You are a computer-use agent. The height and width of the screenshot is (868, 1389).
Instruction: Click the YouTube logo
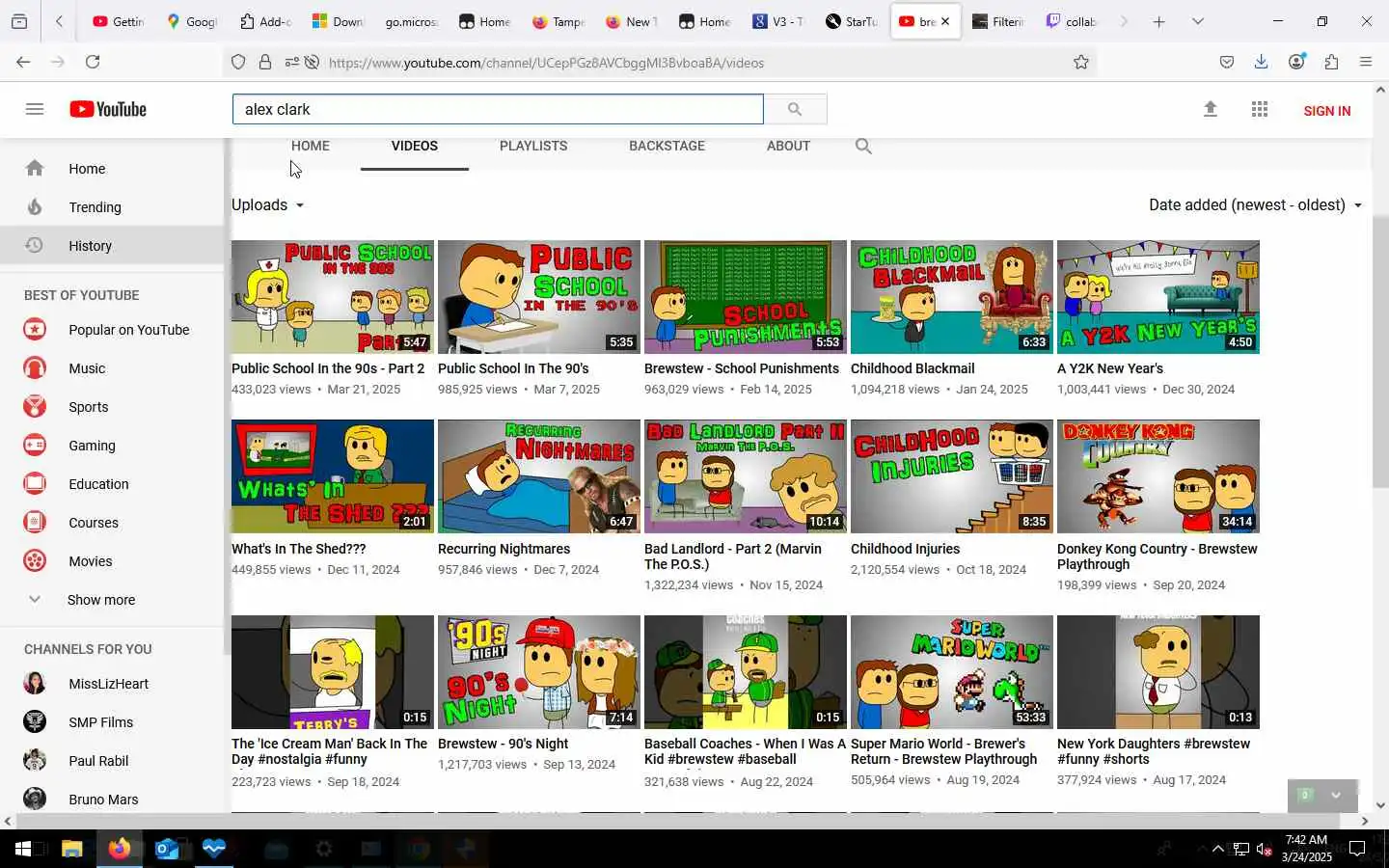click(x=108, y=109)
